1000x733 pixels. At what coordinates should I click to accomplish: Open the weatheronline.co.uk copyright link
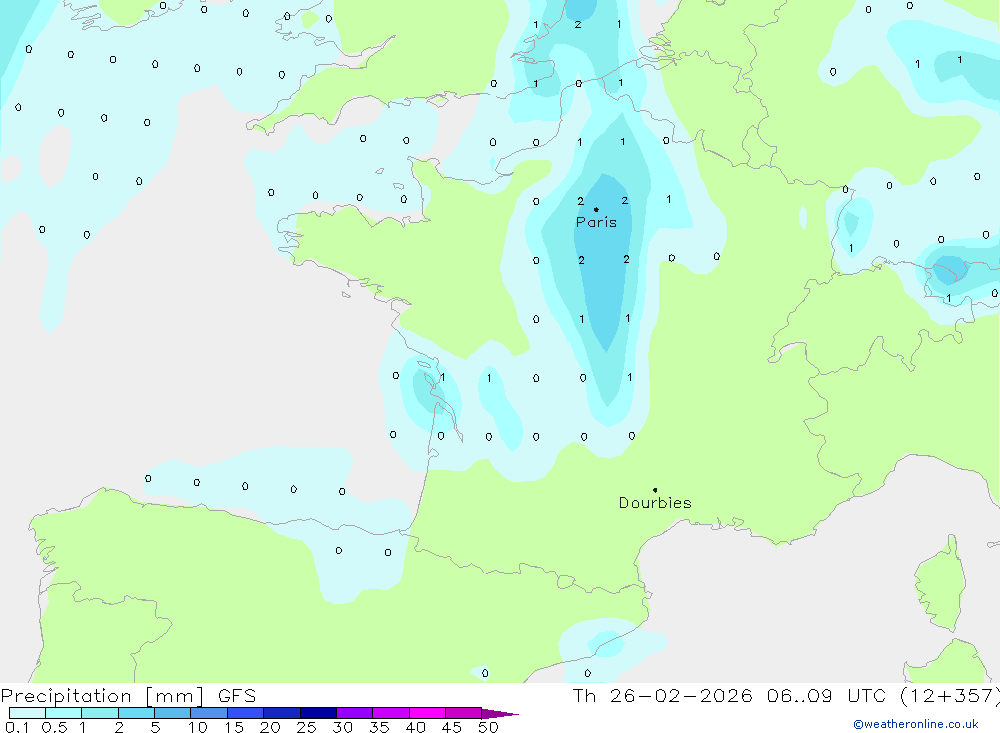tap(916, 724)
